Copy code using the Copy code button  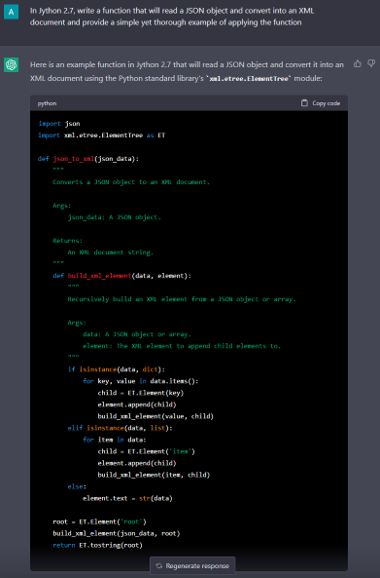point(320,103)
